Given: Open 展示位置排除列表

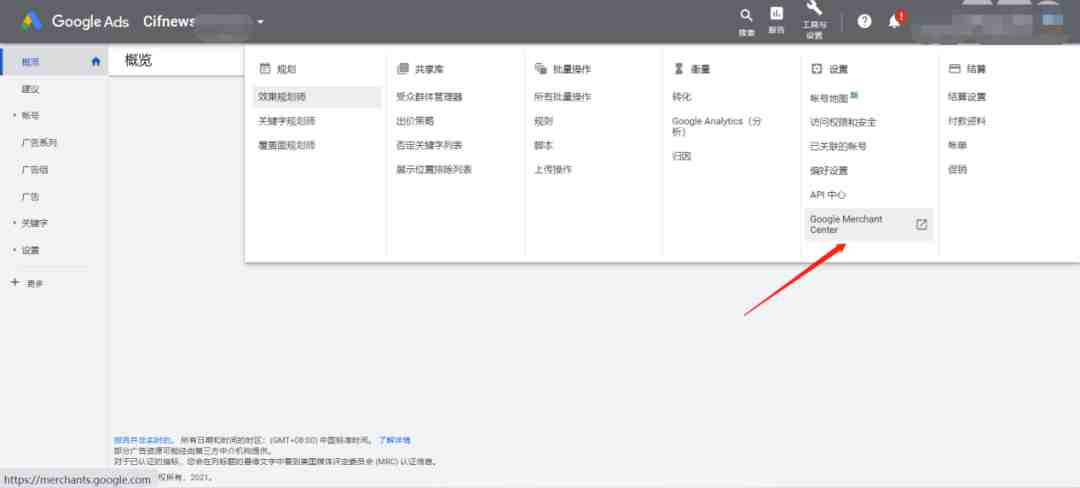Looking at the screenshot, I should [x=434, y=169].
